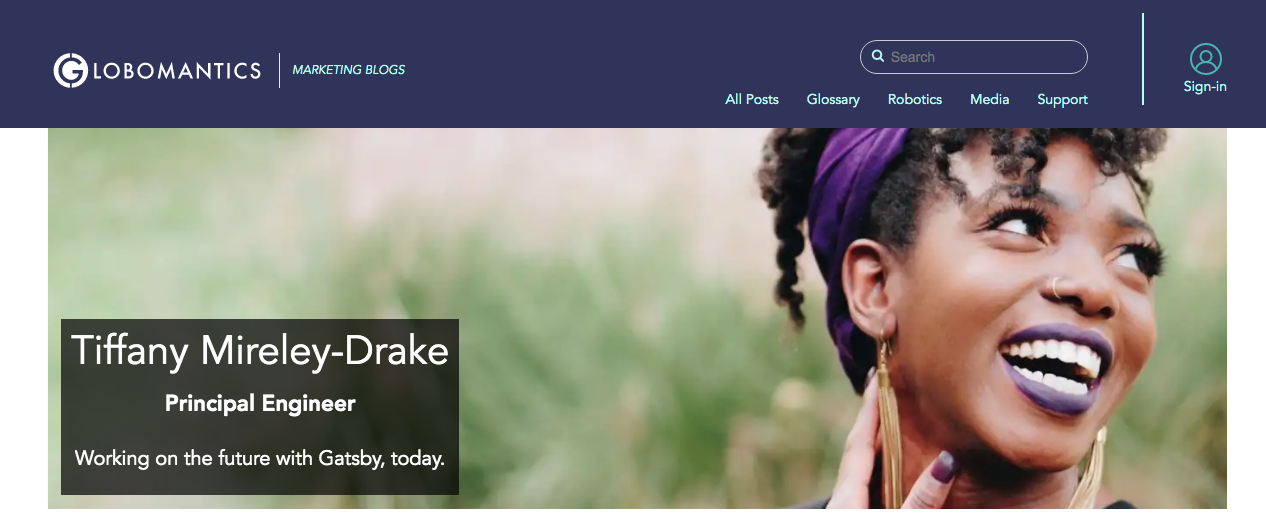Click the circular G logo icon

71,70
